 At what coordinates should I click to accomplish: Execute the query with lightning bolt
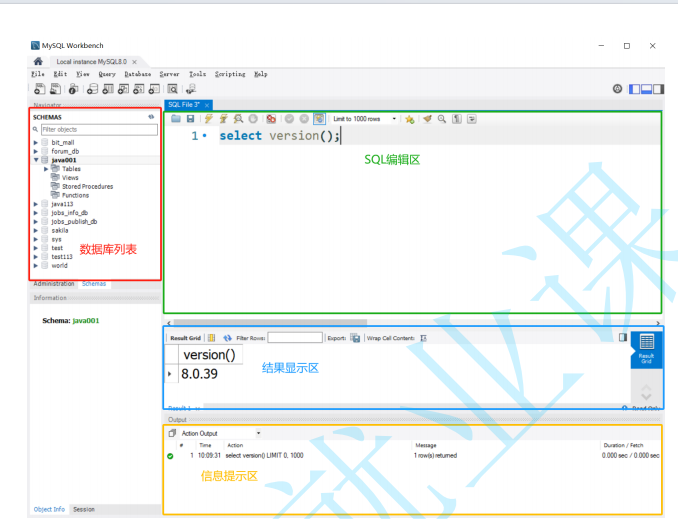(x=208, y=119)
